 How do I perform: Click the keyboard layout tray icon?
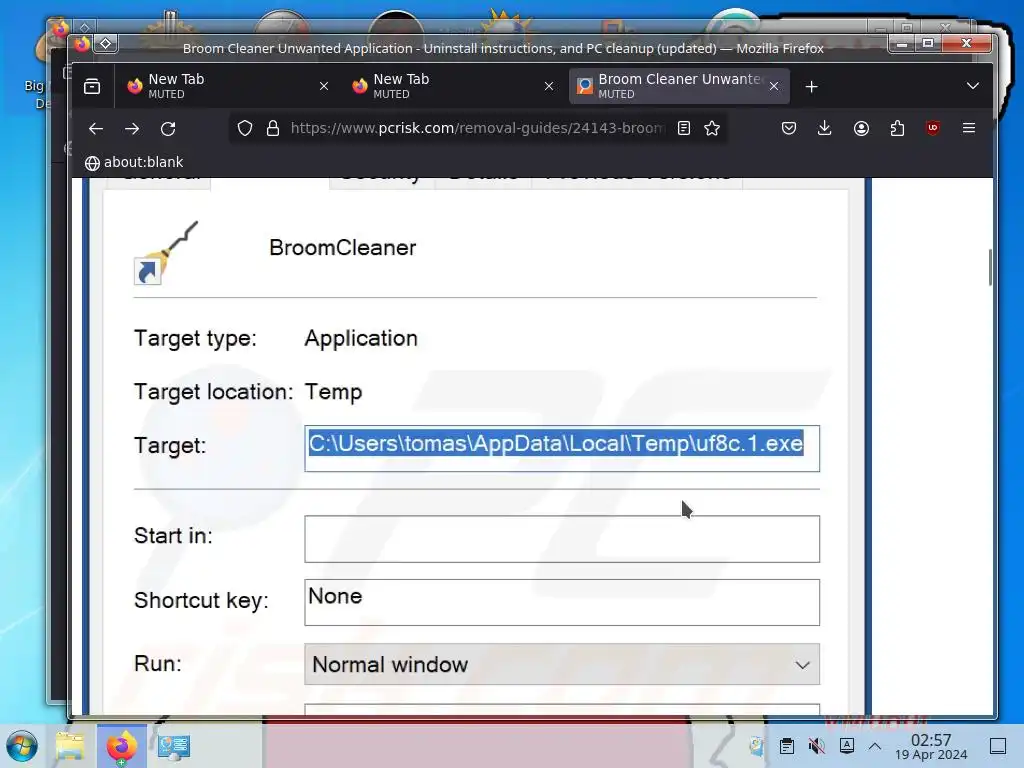pyautogui.click(x=847, y=745)
